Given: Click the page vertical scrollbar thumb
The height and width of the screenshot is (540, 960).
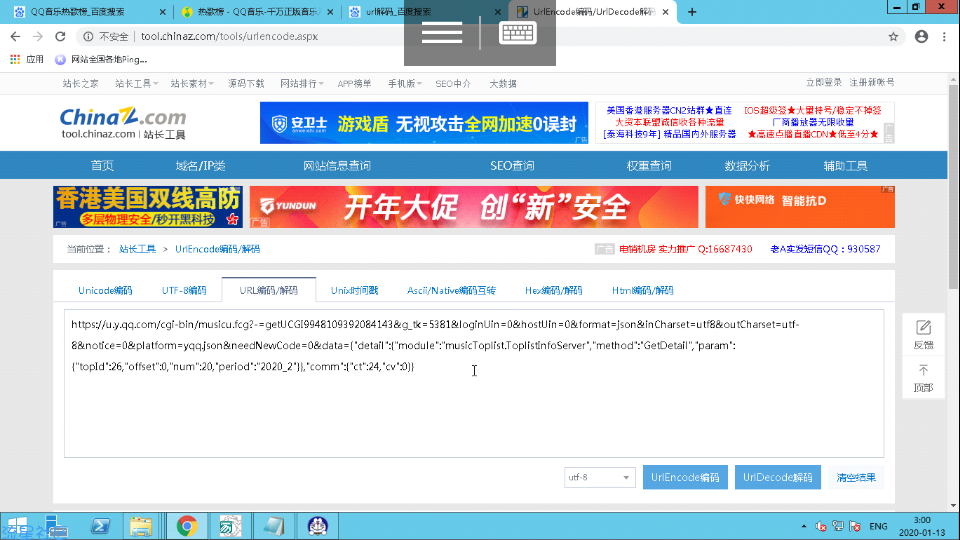Looking at the screenshot, I should (x=953, y=187).
